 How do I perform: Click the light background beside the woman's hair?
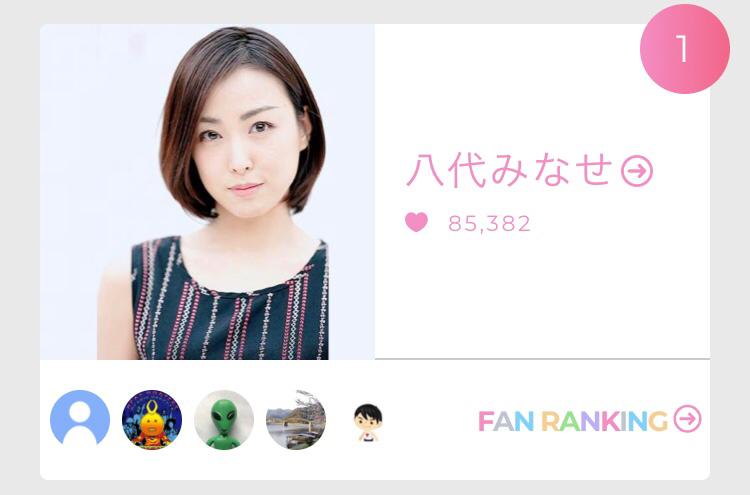pyautogui.click(x=96, y=143)
